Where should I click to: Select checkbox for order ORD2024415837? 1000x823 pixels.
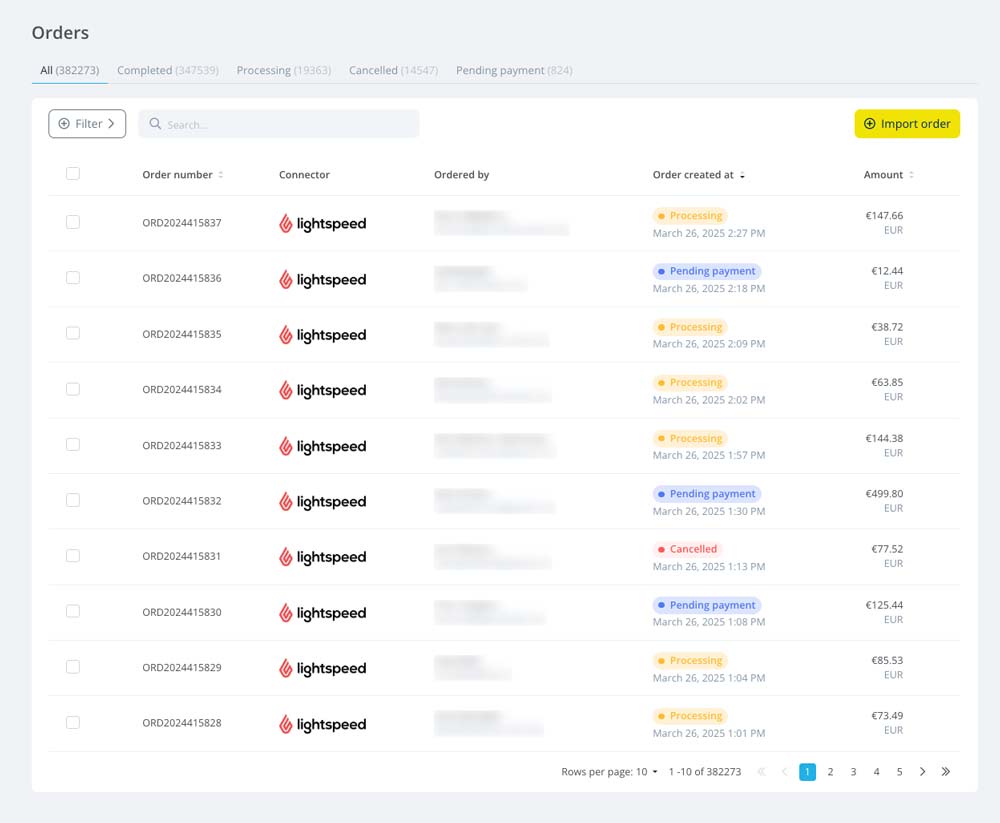click(73, 222)
